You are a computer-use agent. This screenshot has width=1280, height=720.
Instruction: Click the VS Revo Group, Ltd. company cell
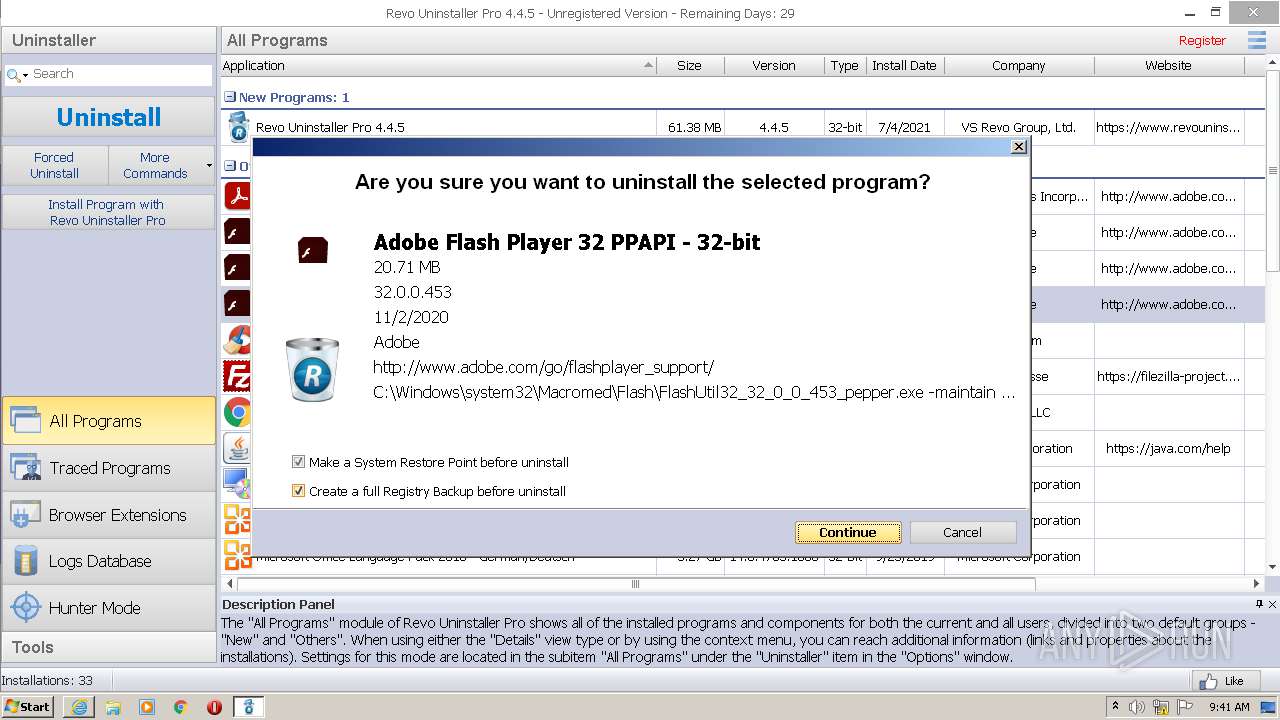pos(1018,127)
